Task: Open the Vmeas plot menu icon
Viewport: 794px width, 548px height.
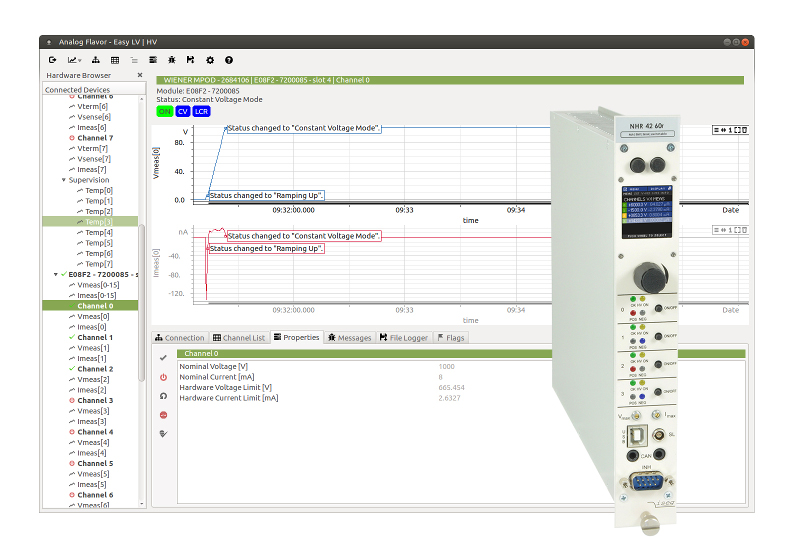Action: [717, 130]
